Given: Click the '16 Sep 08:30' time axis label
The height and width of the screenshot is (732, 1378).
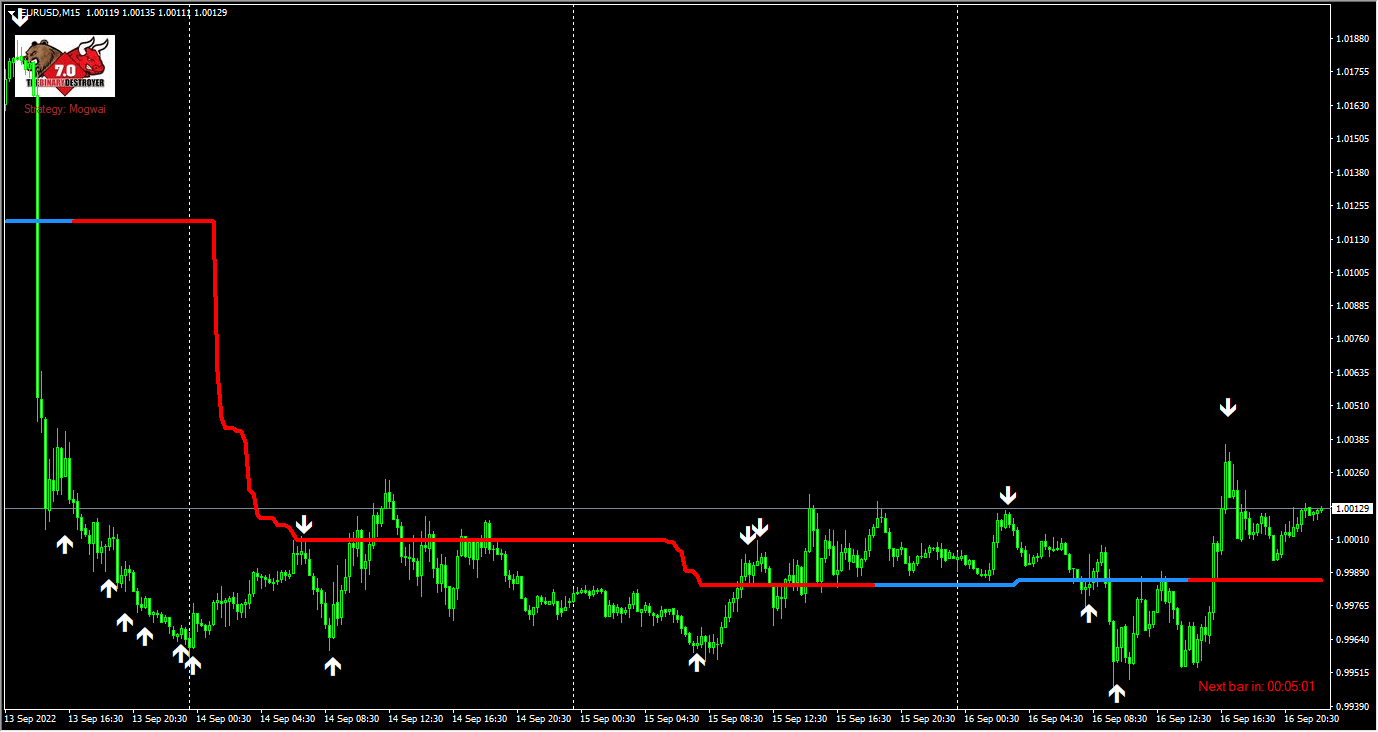Looking at the screenshot, I should (1120, 718).
